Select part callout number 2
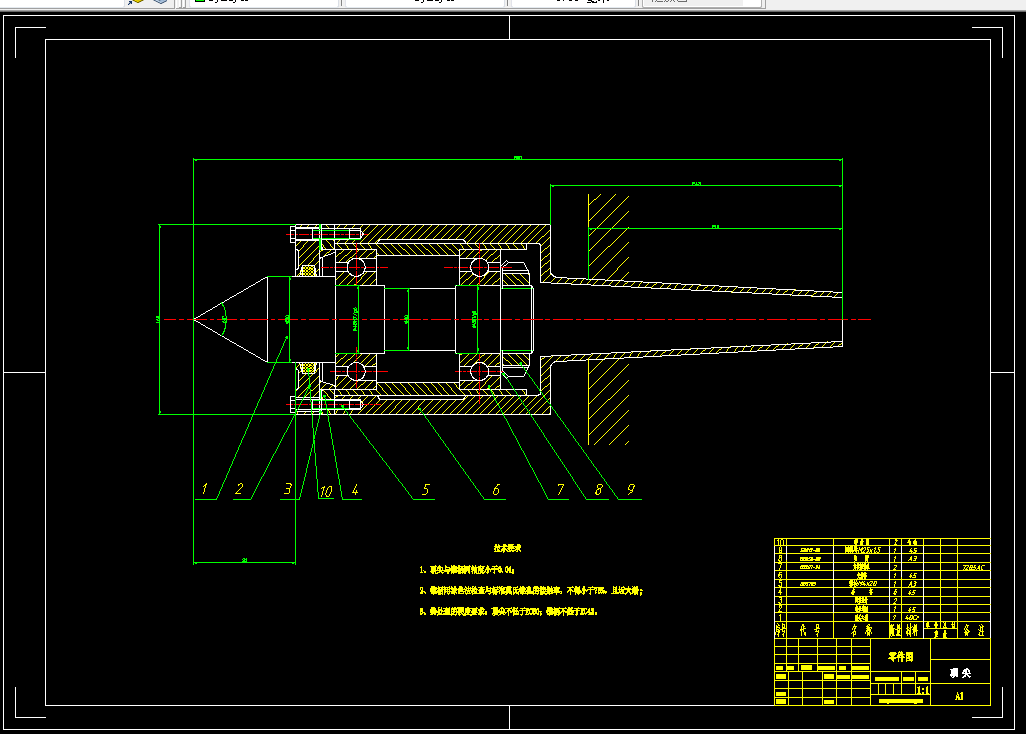Image resolution: width=1026 pixels, height=734 pixels. pos(239,489)
